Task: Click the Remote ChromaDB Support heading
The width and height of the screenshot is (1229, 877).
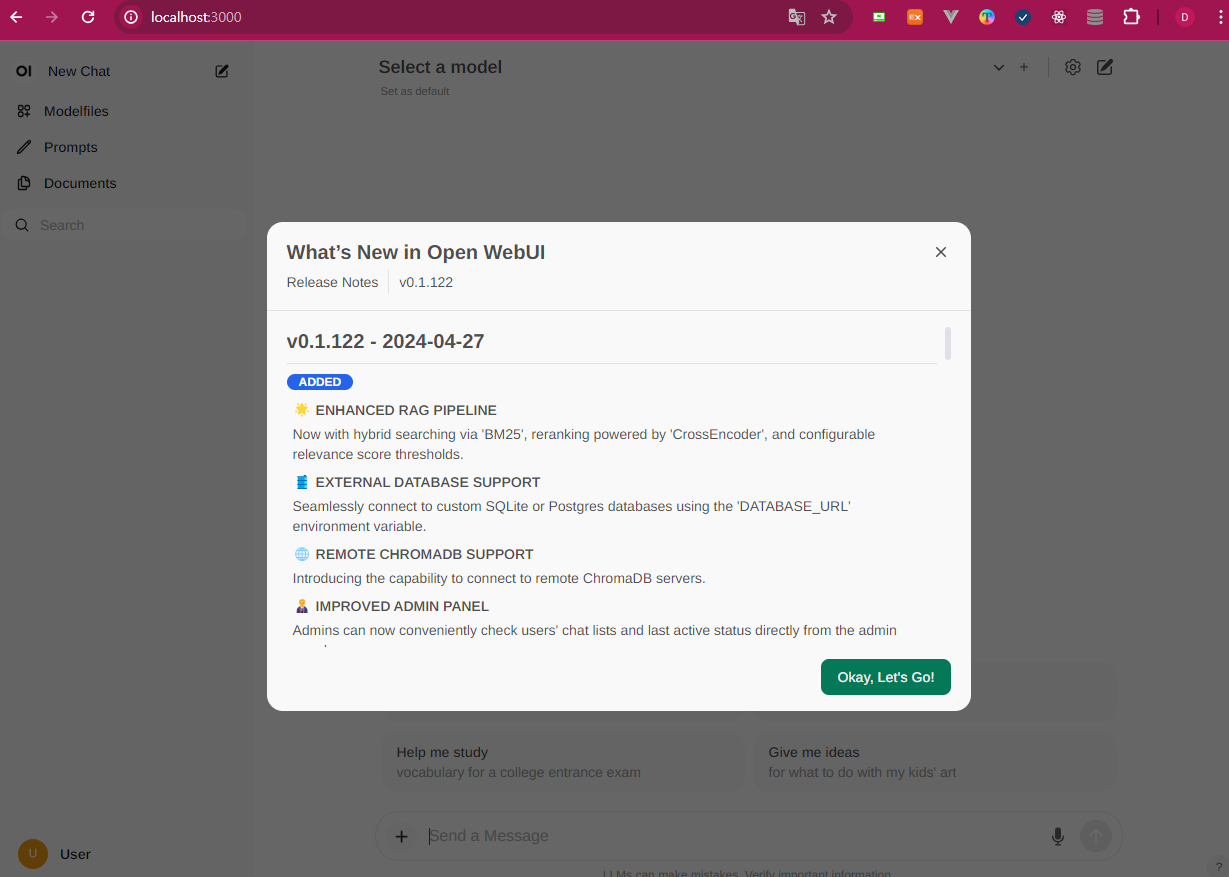Action: tap(424, 554)
